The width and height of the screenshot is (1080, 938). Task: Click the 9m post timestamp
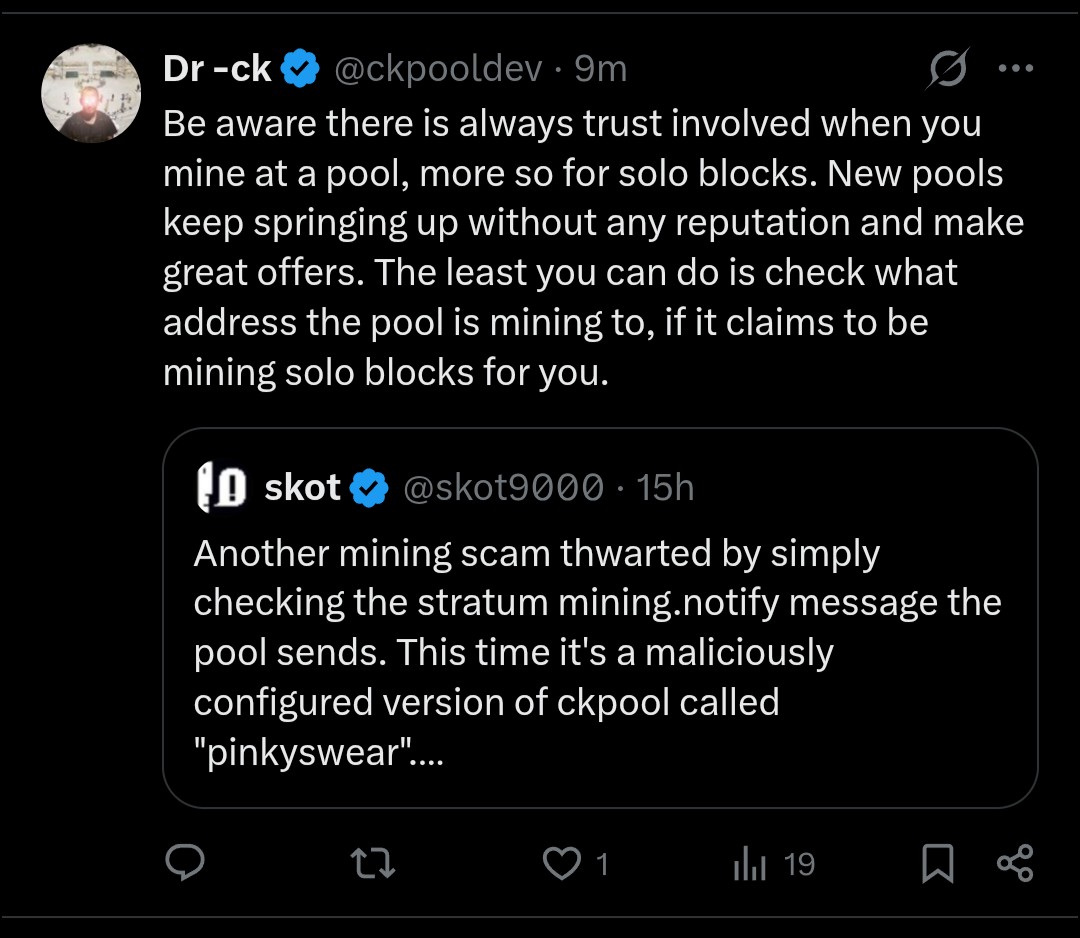click(x=601, y=69)
